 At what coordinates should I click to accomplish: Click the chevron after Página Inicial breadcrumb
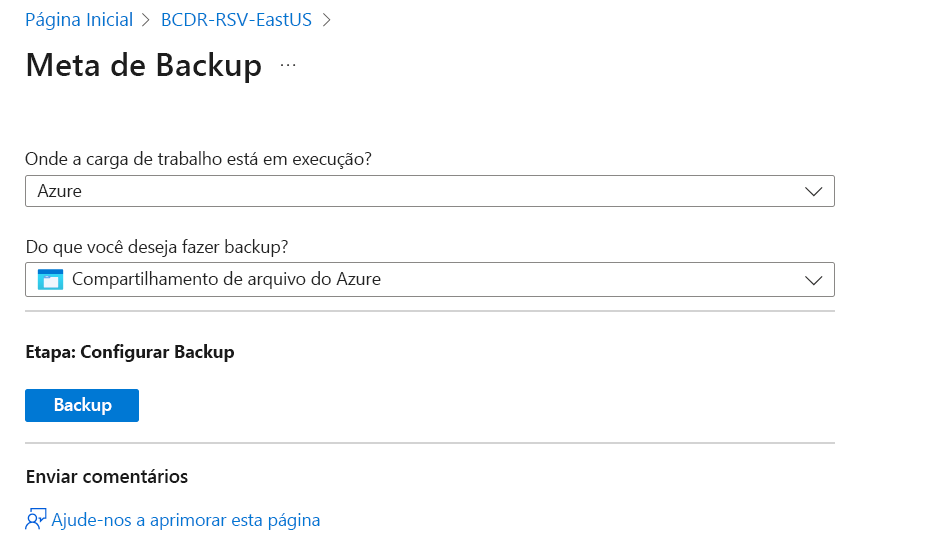[147, 20]
